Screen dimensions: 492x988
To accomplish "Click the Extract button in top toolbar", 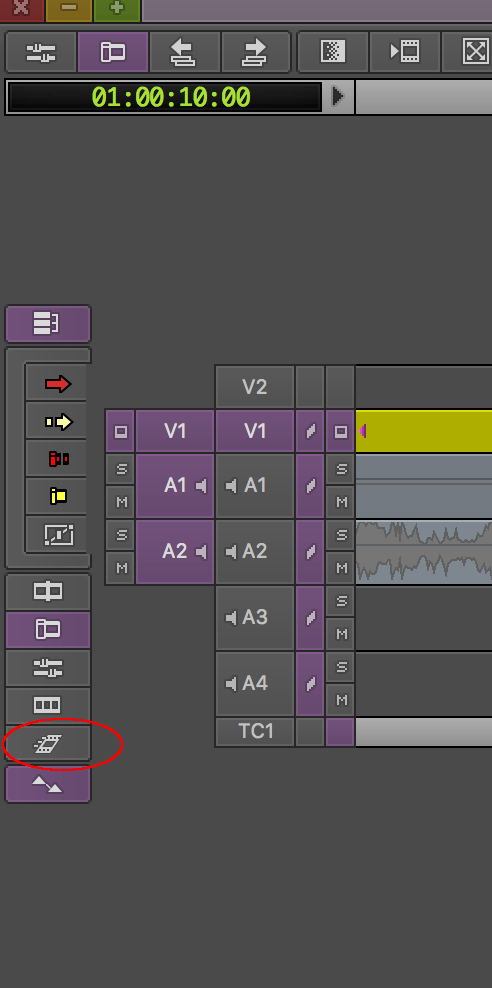I will pos(256,52).
